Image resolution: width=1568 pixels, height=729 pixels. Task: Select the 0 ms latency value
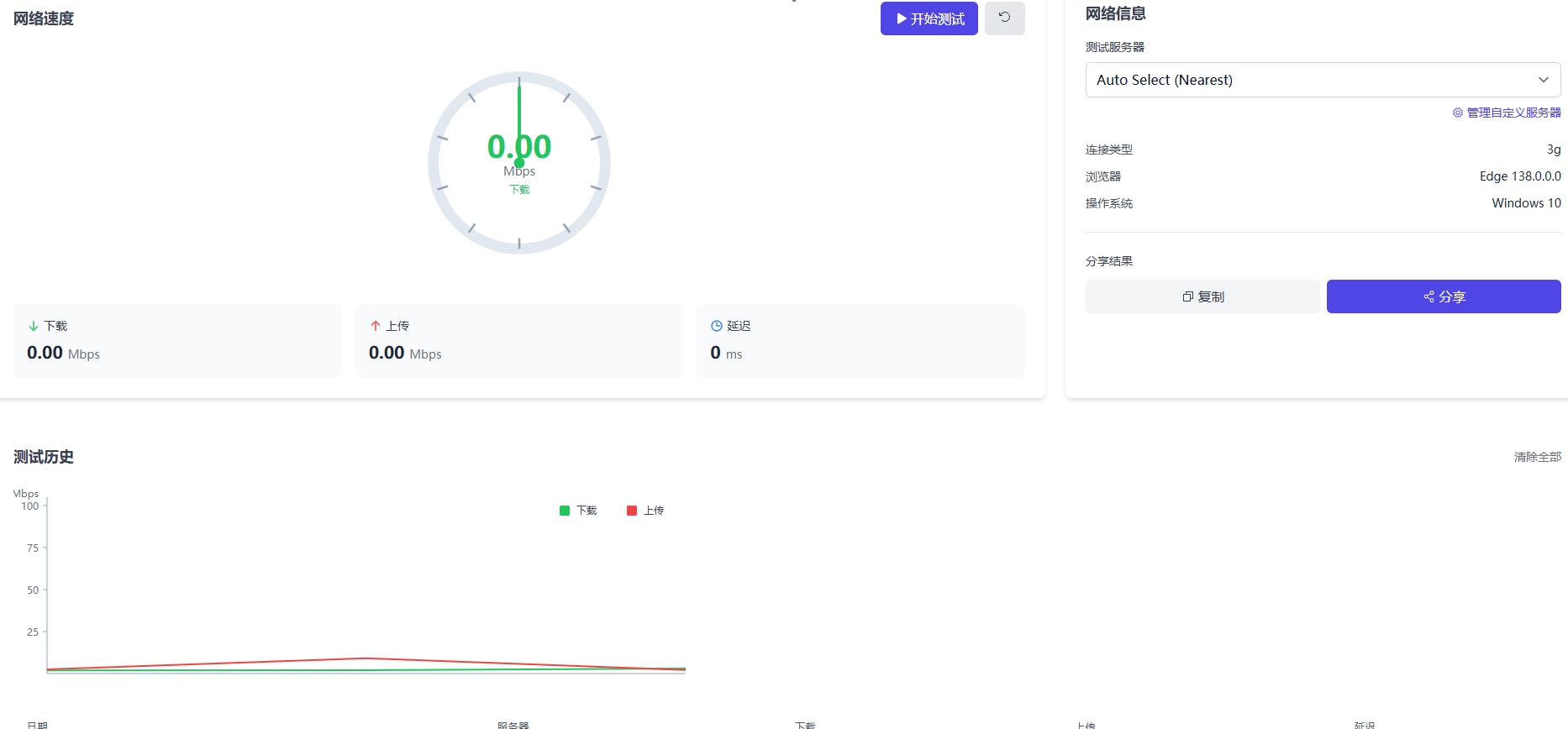tap(726, 353)
